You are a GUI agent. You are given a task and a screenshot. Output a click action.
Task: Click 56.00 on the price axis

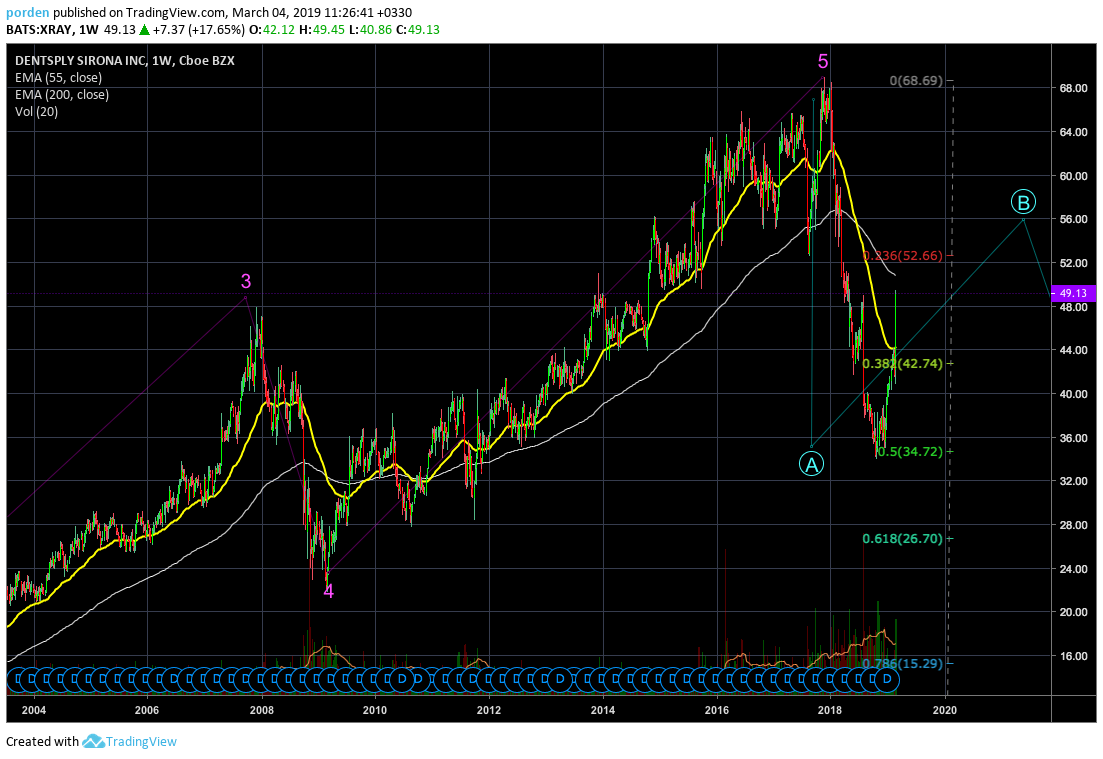(x=1073, y=219)
